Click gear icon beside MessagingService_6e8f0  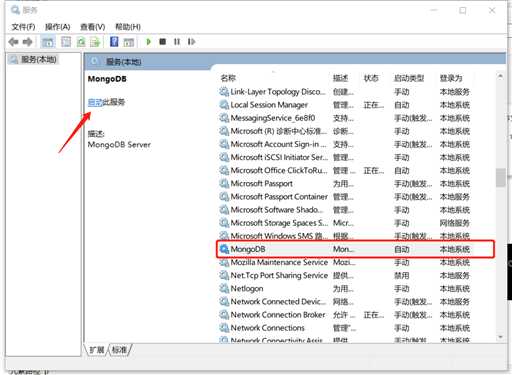(x=224, y=117)
